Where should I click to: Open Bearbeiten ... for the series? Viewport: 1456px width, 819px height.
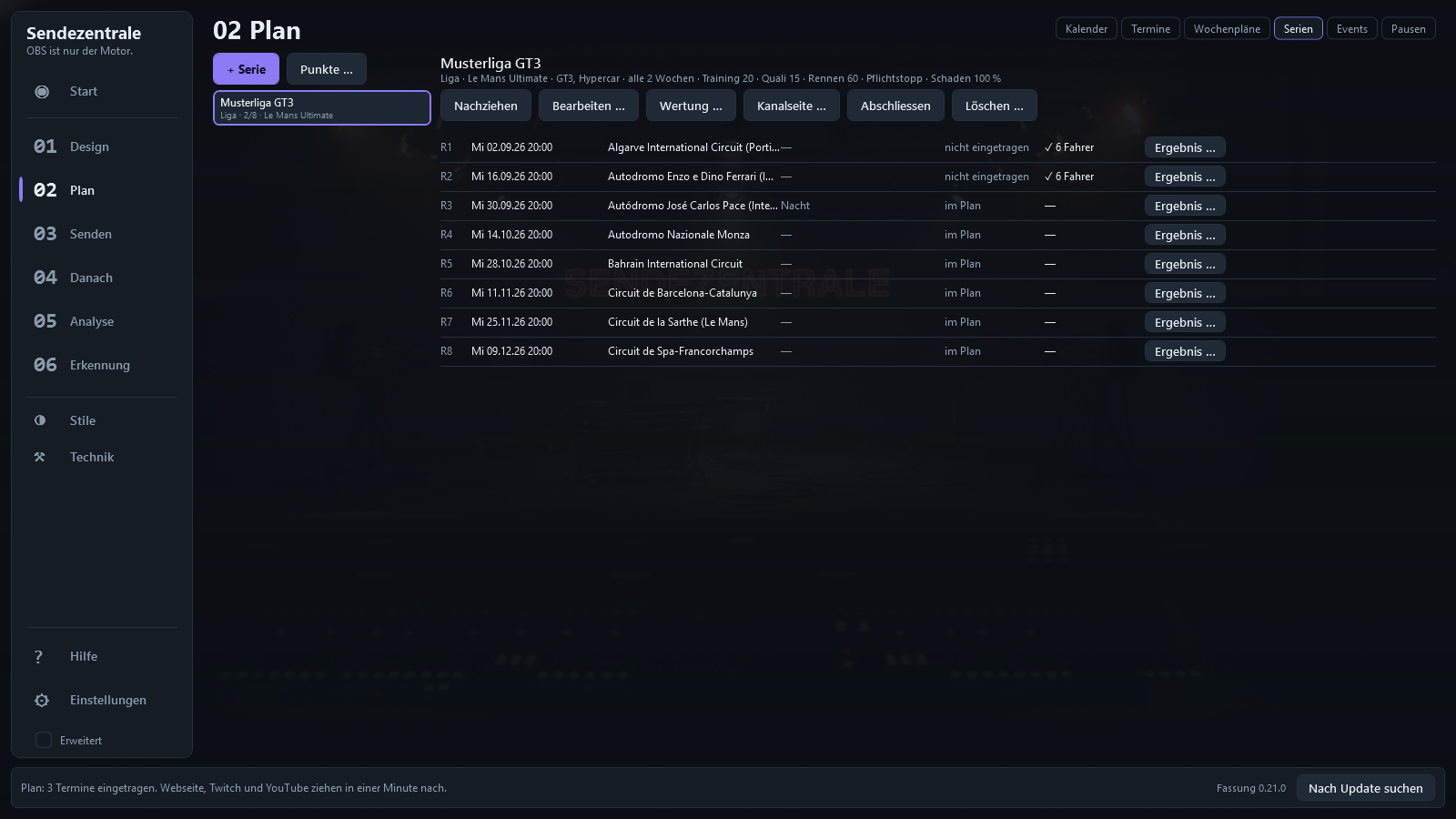coord(589,106)
